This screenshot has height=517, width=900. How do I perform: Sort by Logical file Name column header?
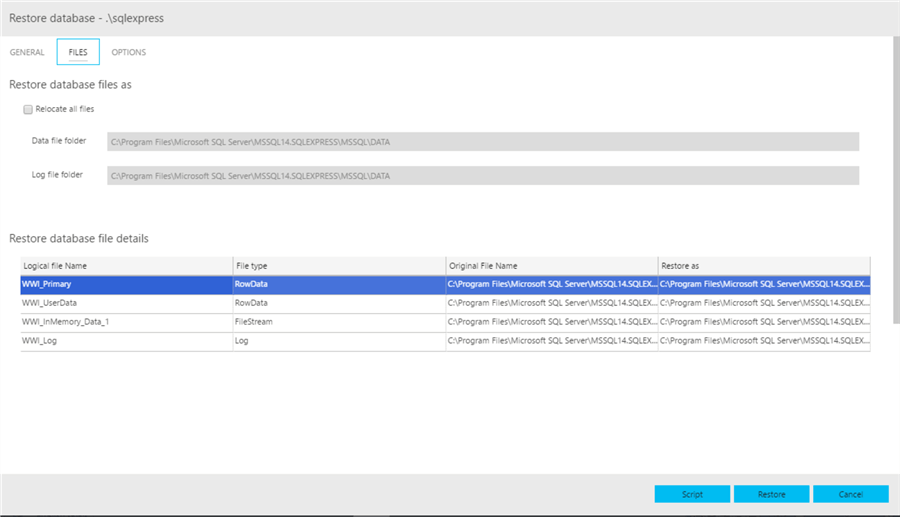tap(125, 266)
